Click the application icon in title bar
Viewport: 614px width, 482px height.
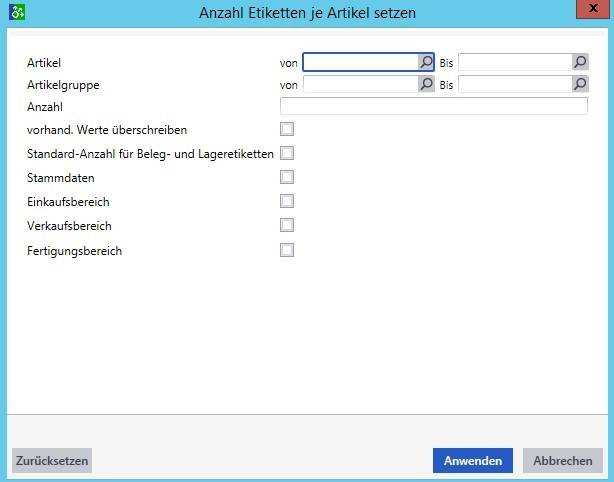click(16, 12)
